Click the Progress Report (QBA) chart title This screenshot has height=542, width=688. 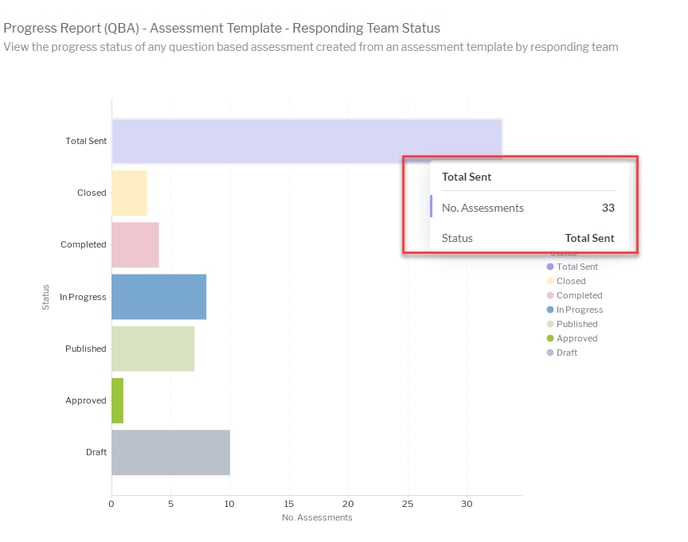click(221, 28)
